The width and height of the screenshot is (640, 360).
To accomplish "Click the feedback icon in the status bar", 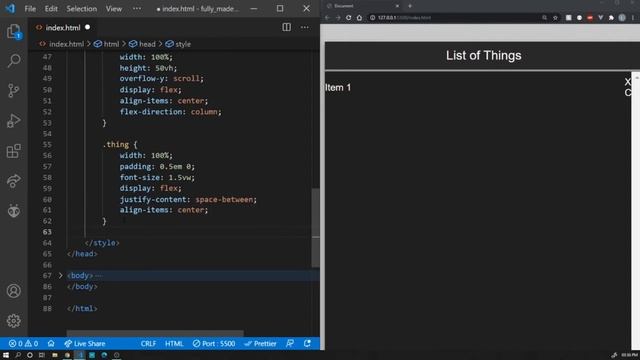I will tap(290, 344).
